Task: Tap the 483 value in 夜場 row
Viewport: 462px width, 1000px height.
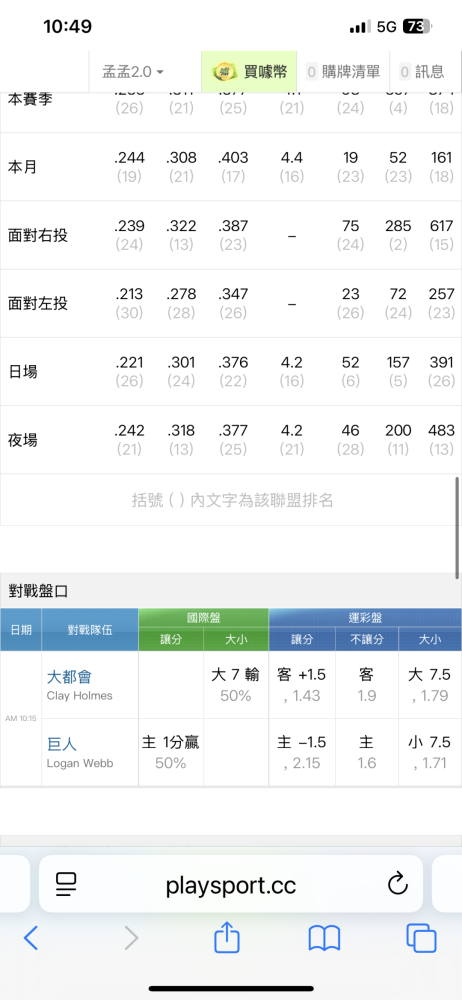Action: [442, 430]
